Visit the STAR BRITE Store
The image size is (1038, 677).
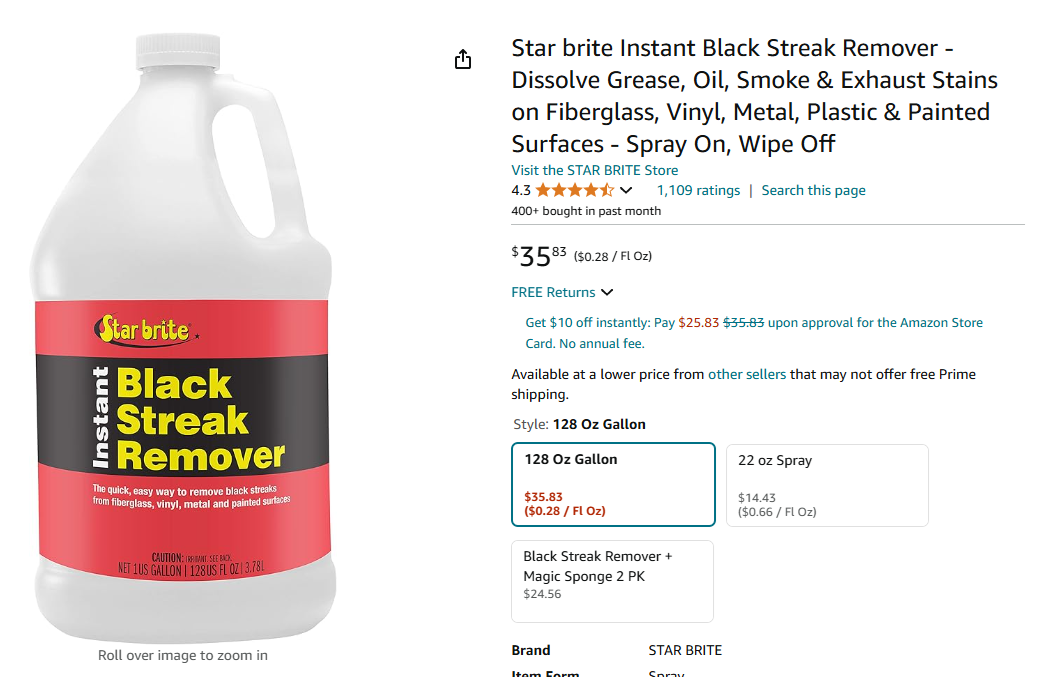(x=594, y=170)
